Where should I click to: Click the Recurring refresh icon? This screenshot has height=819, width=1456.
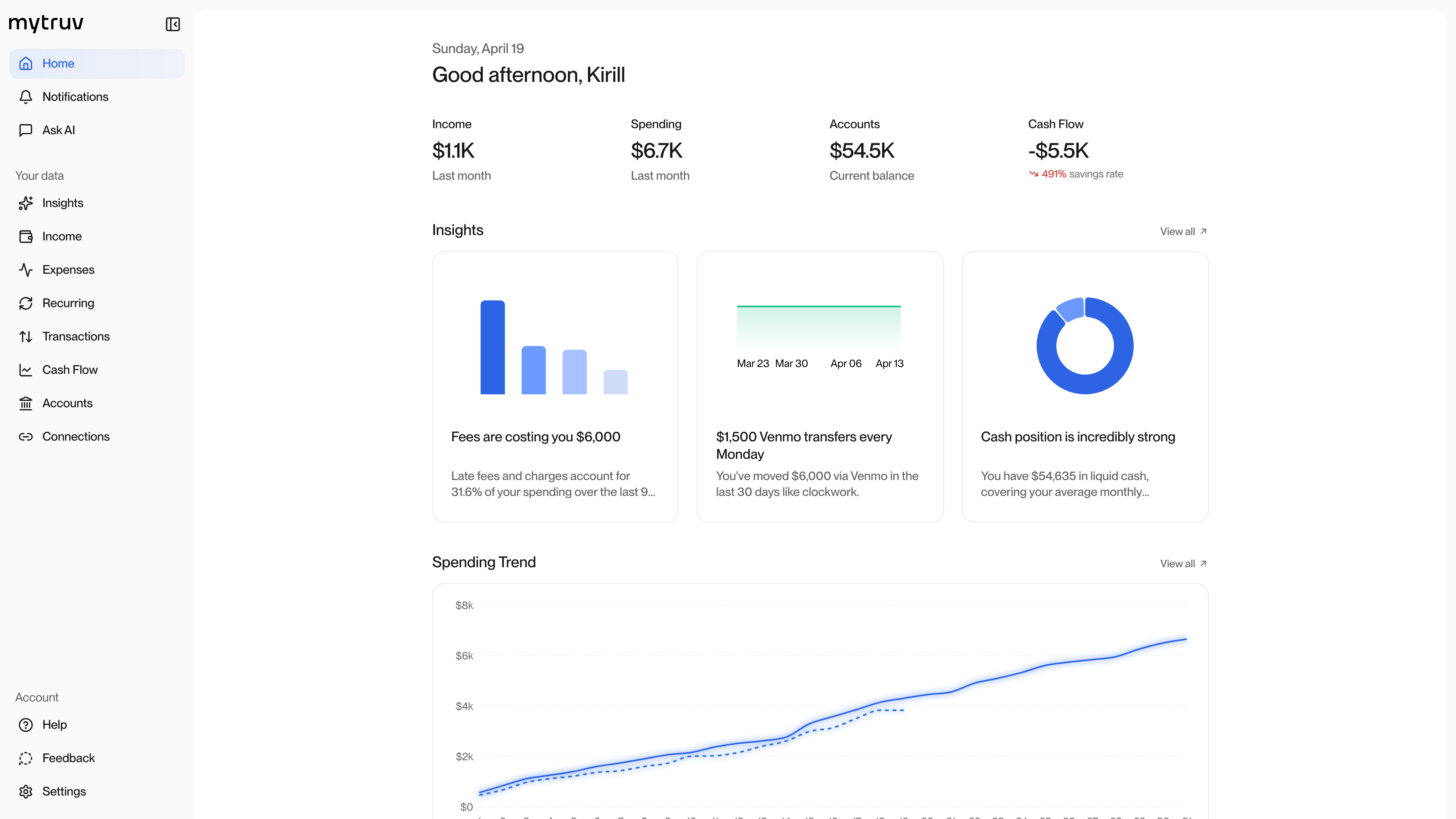(x=25, y=303)
